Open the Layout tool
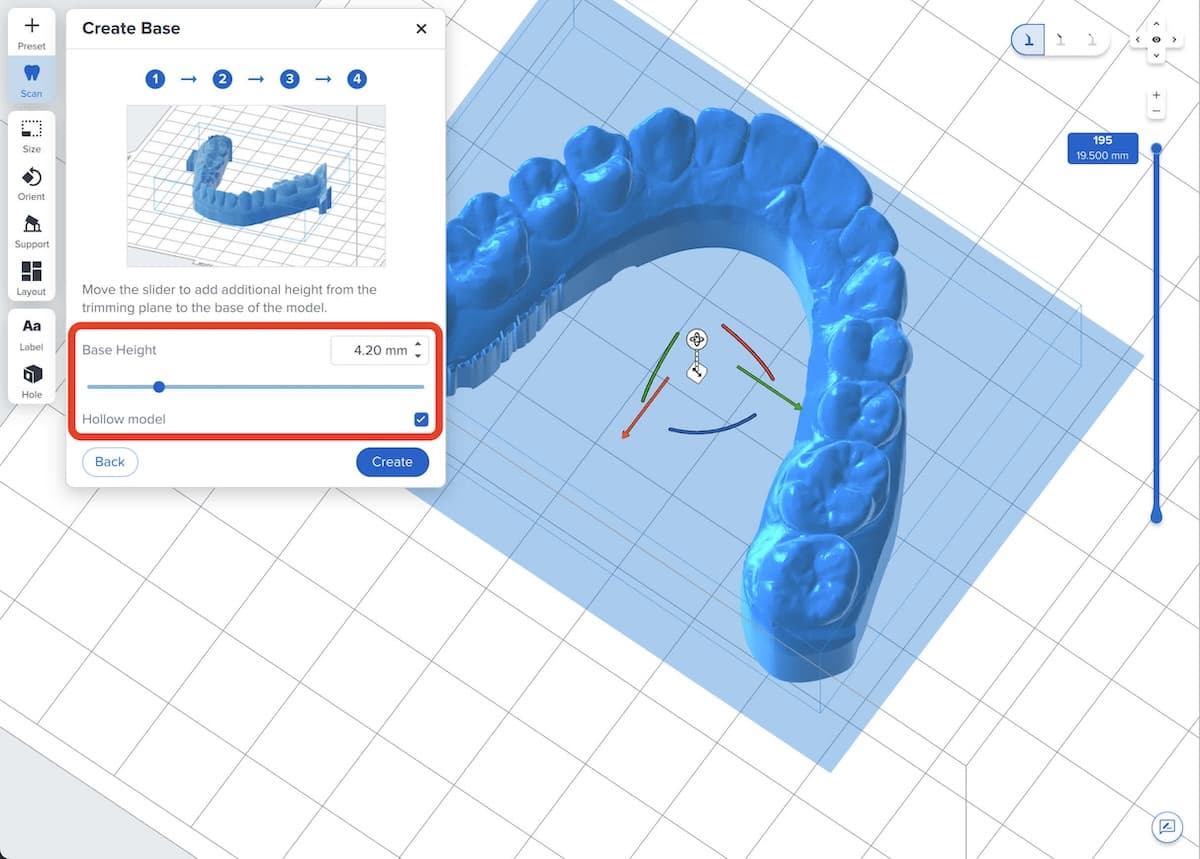This screenshot has height=859, width=1200. click(x=31, y=279)
